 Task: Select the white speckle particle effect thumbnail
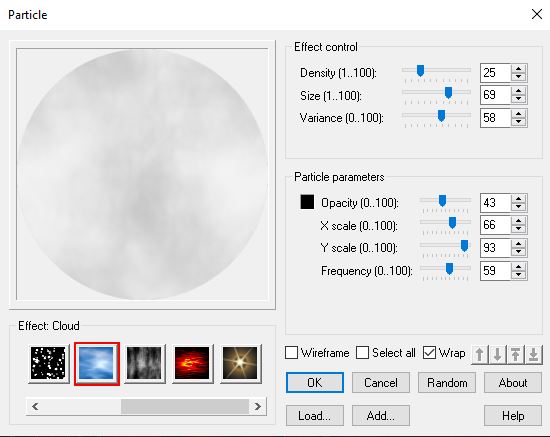48,363
